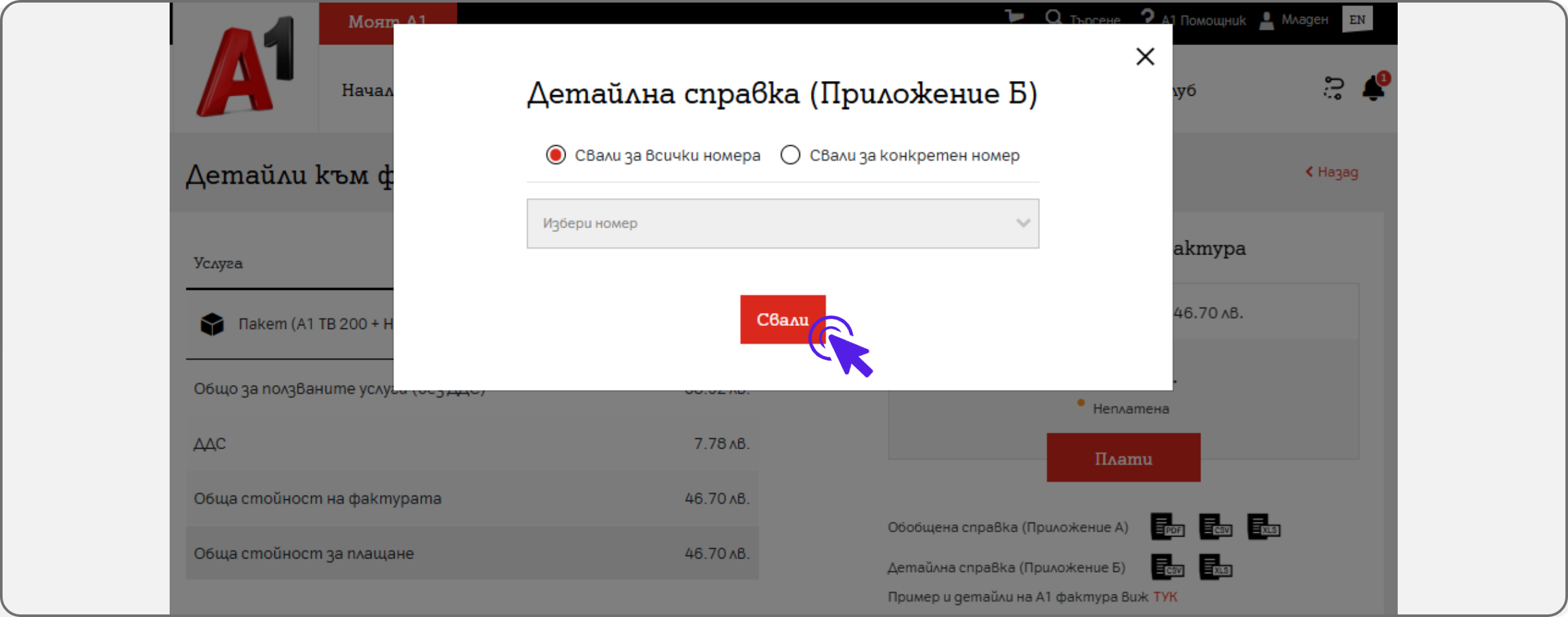Click 'Обща стойност на фактурата' row text

click(x=317, y=499)
